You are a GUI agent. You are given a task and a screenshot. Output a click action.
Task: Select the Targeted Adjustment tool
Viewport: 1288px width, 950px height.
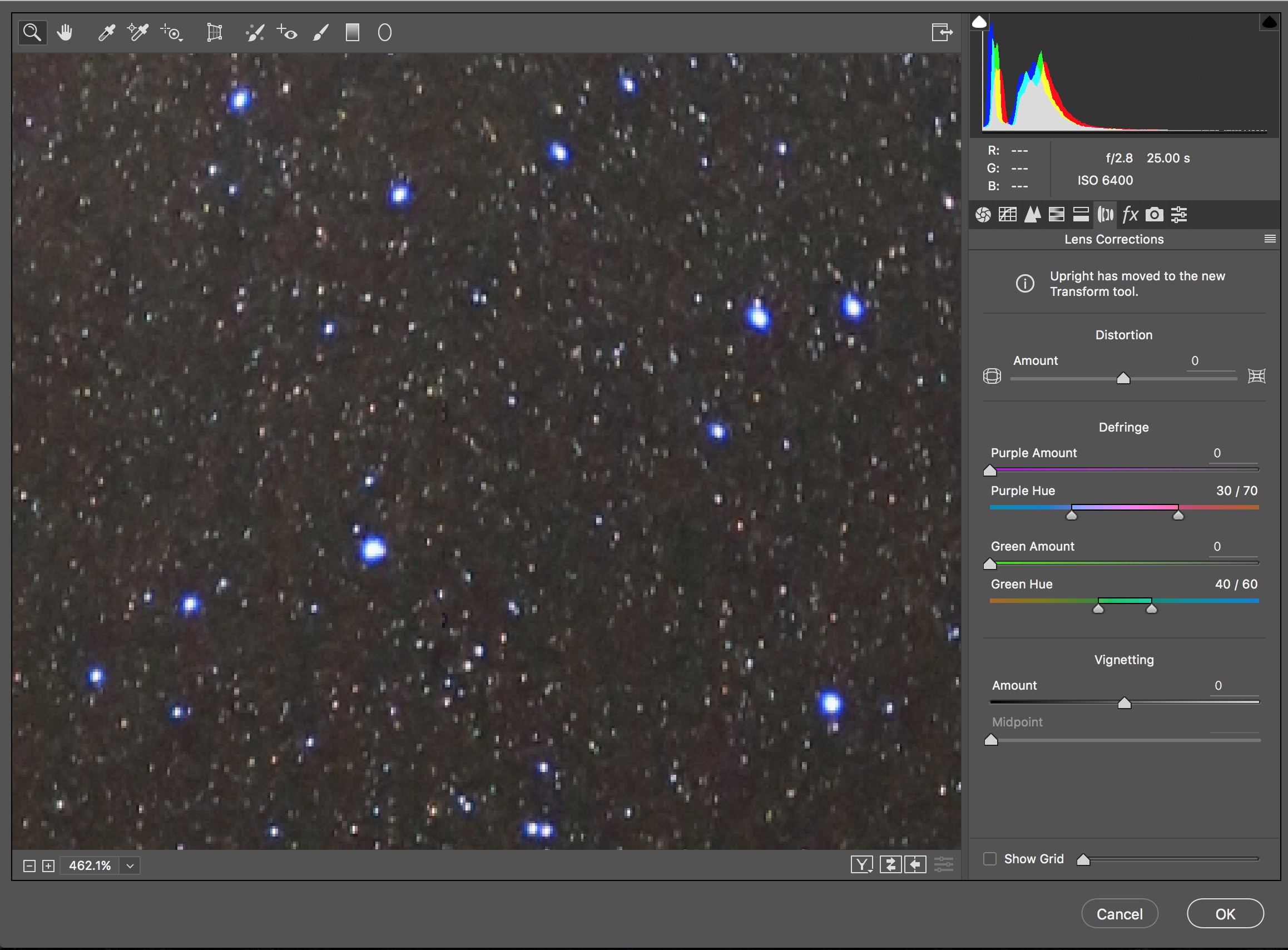point(171,33)
